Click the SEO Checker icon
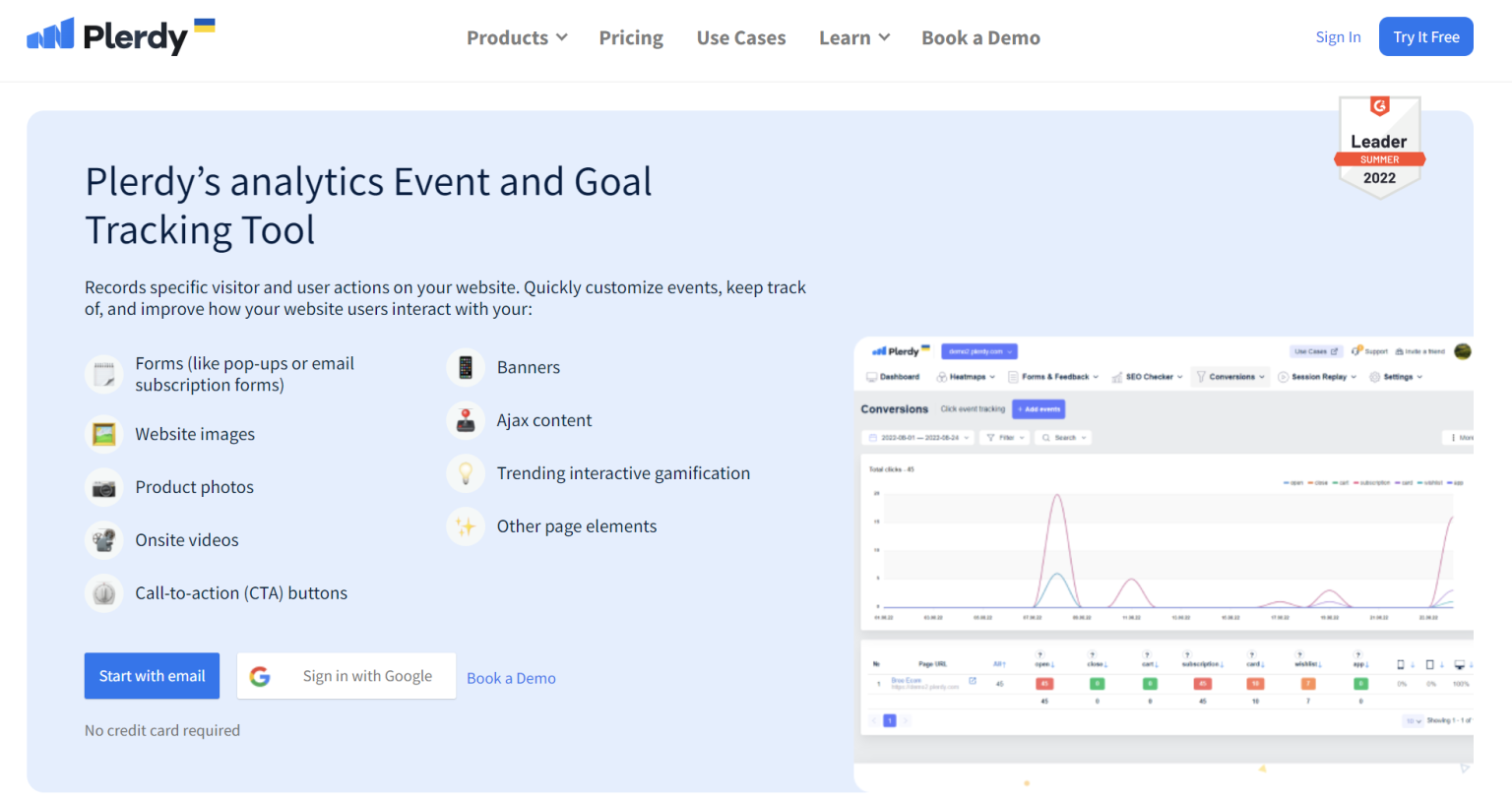 pyautogui.click(x=1117, y=377)
